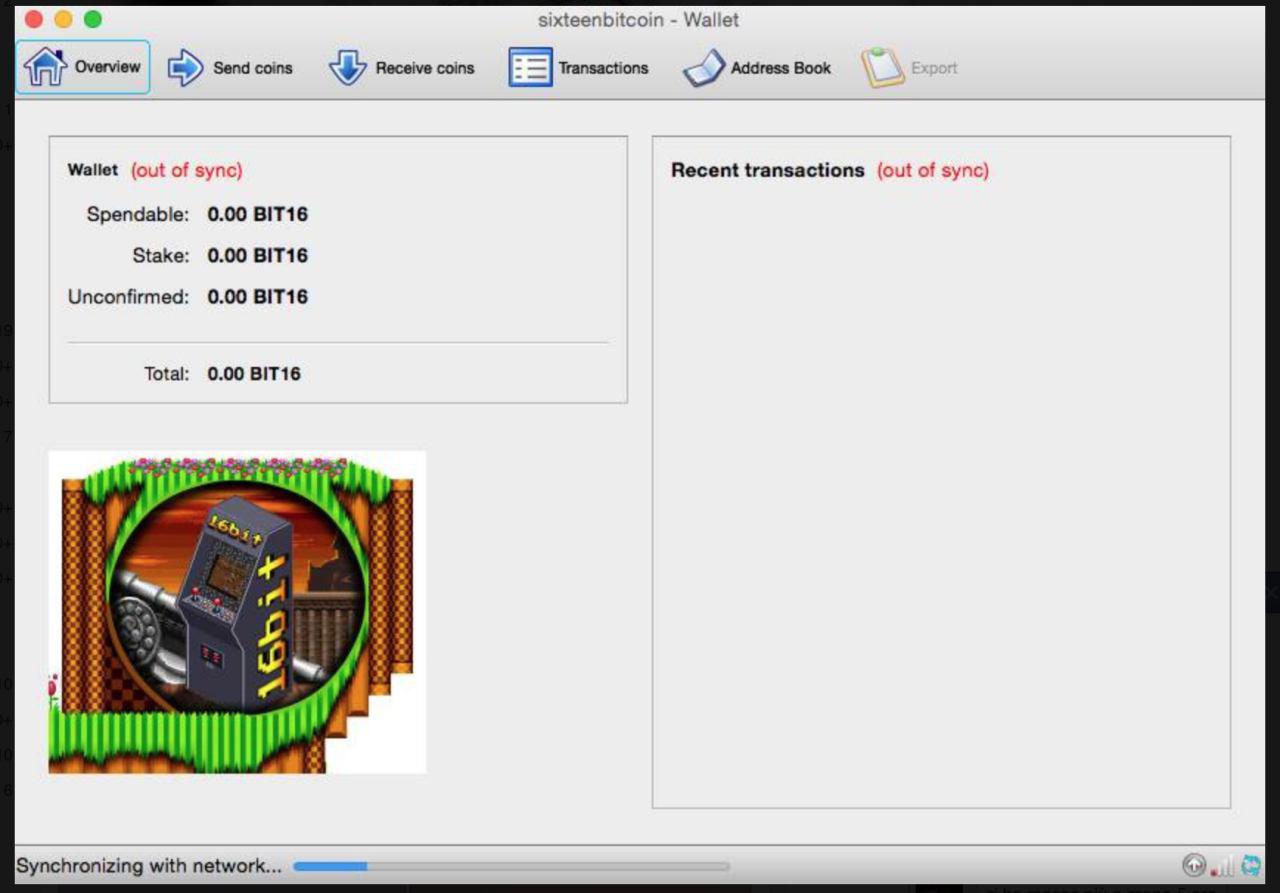This screenshot has height=893, width=1280.
Task: Maximize the window with green button
Action: click(x=93, y=19)
